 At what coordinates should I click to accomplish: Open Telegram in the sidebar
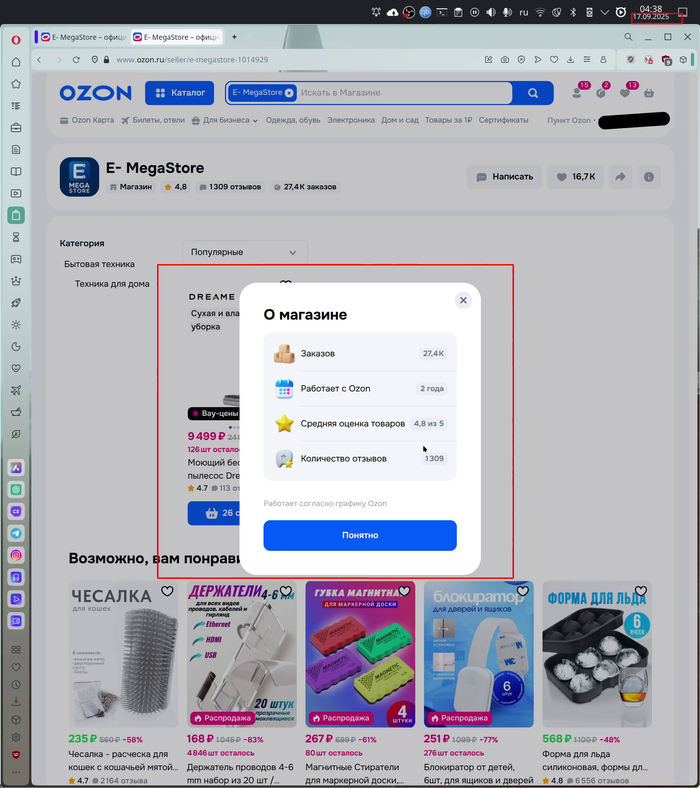[16, 533]
